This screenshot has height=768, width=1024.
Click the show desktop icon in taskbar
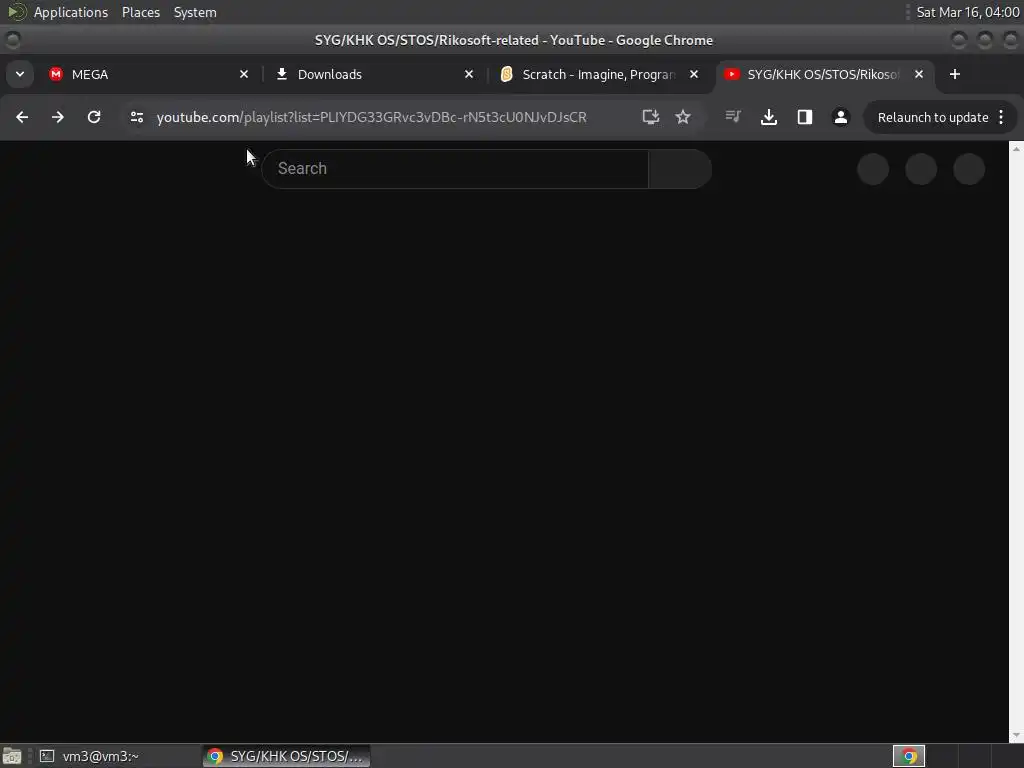(x=12, y=756)
